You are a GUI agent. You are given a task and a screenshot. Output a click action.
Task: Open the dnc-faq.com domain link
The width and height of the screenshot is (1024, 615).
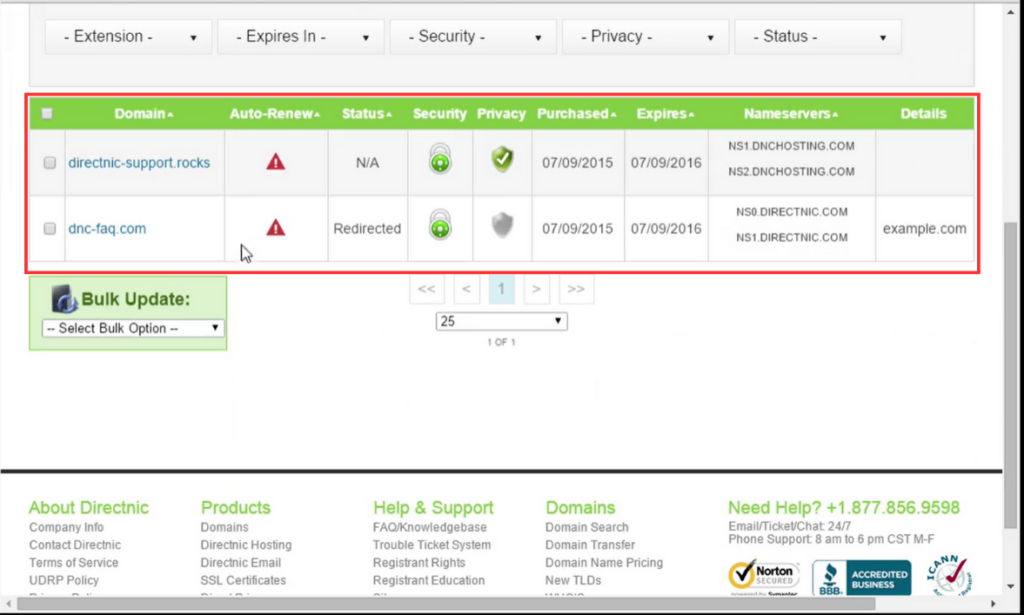[x=107, y=229]
